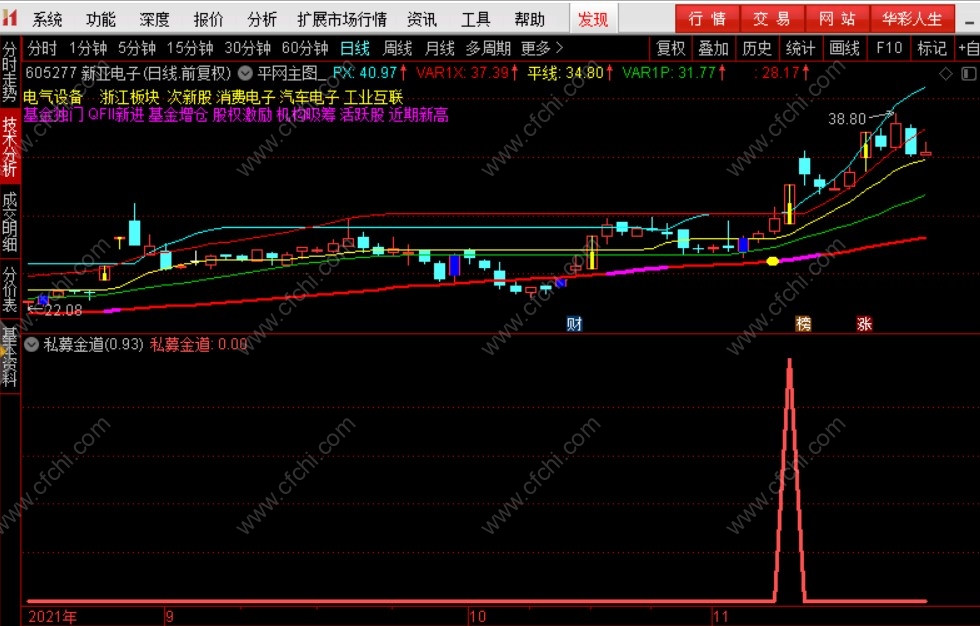This screenshot has height=626, width=980.
Task: Click the 叠加 toolbar button
Action: click(x=714, y=48)
